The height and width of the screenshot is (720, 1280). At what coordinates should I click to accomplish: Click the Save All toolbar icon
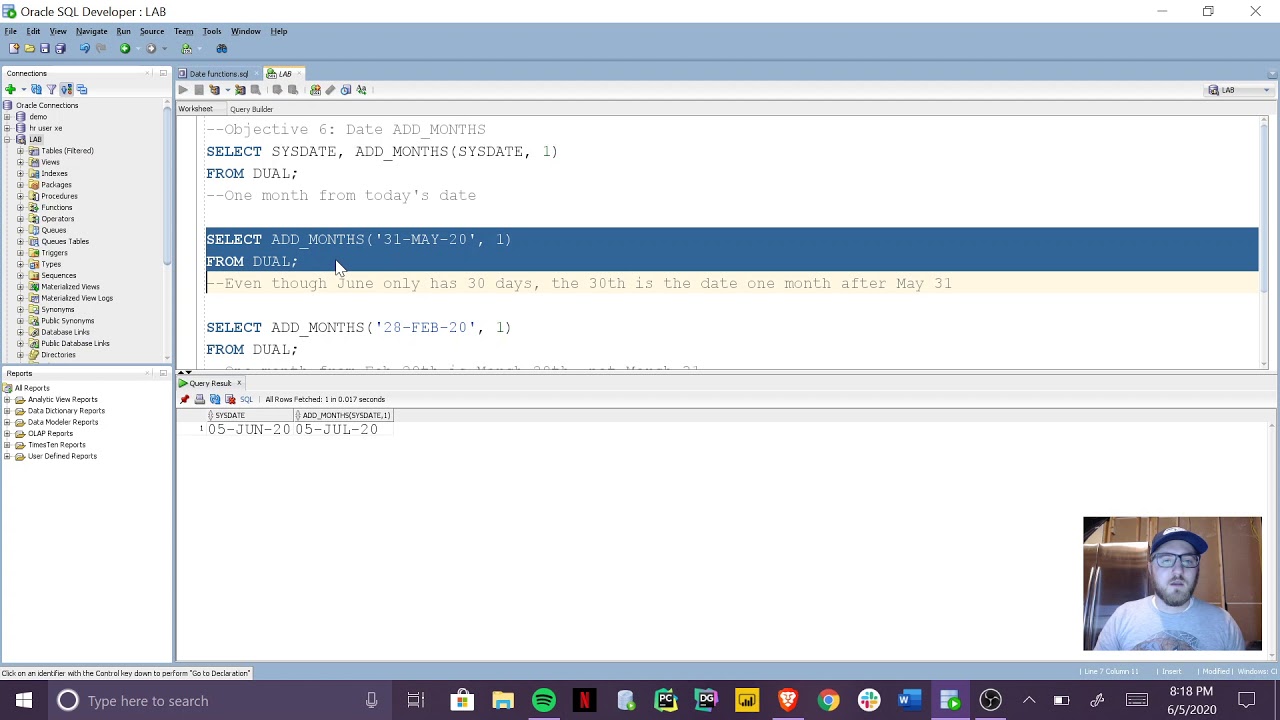pyautogui.click(x=60, y=48)
